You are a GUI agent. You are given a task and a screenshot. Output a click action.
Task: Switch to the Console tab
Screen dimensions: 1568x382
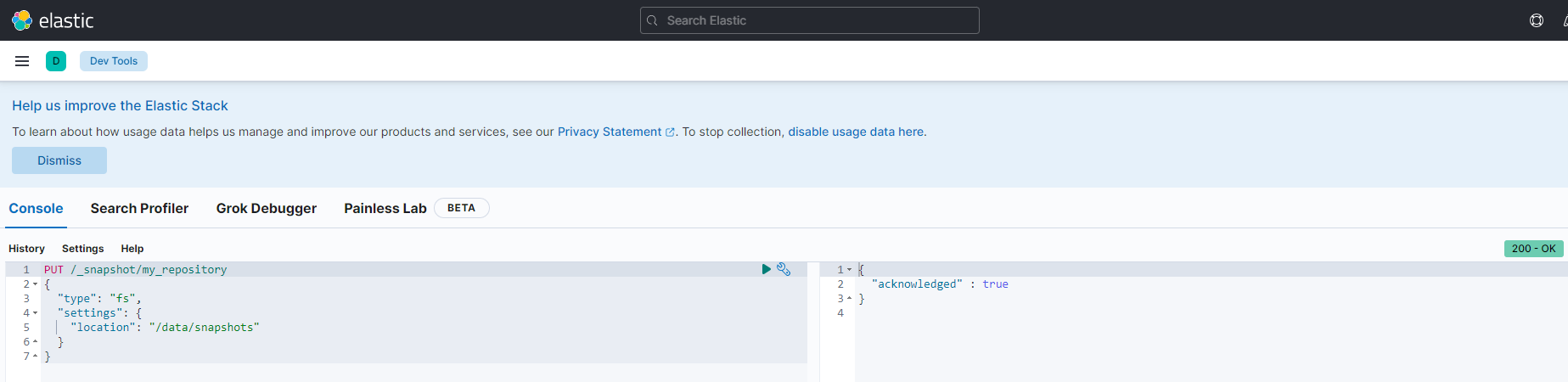36,209
